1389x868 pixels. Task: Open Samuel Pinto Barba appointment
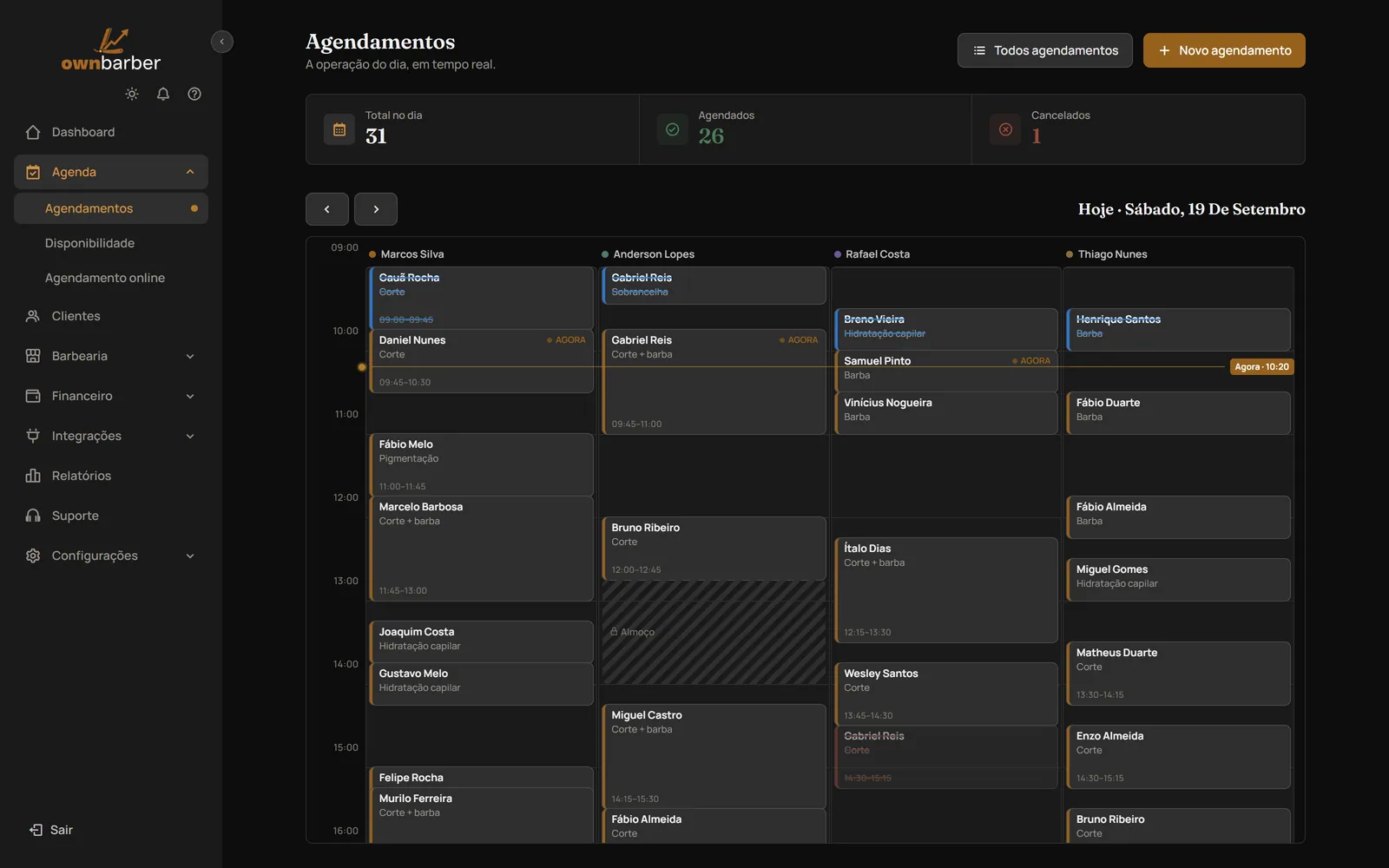946,372
